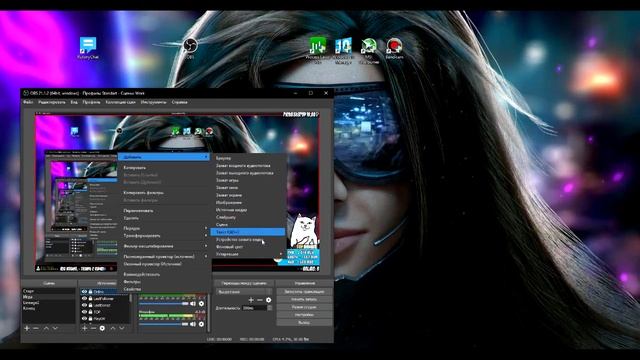Image resolution: width=640 pixels, height=360 pixels.
Task: Toggle lock of LastDonat source
Action: [x=90, y=305]
